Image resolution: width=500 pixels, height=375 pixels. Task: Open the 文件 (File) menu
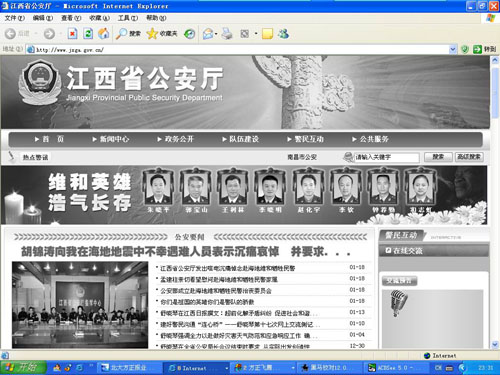point(14,18)
